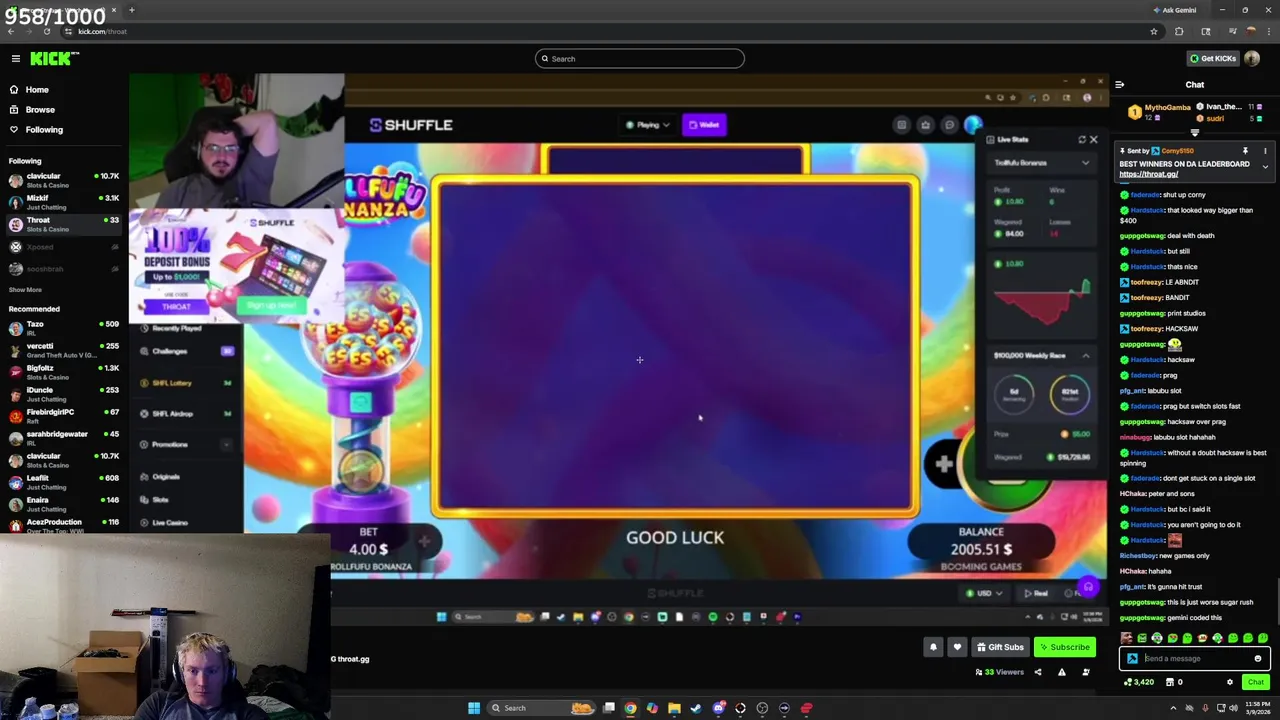The height and width of the screenshot is (720, 1280).
Task: Go to Home in sidebar
Action: 37,90
